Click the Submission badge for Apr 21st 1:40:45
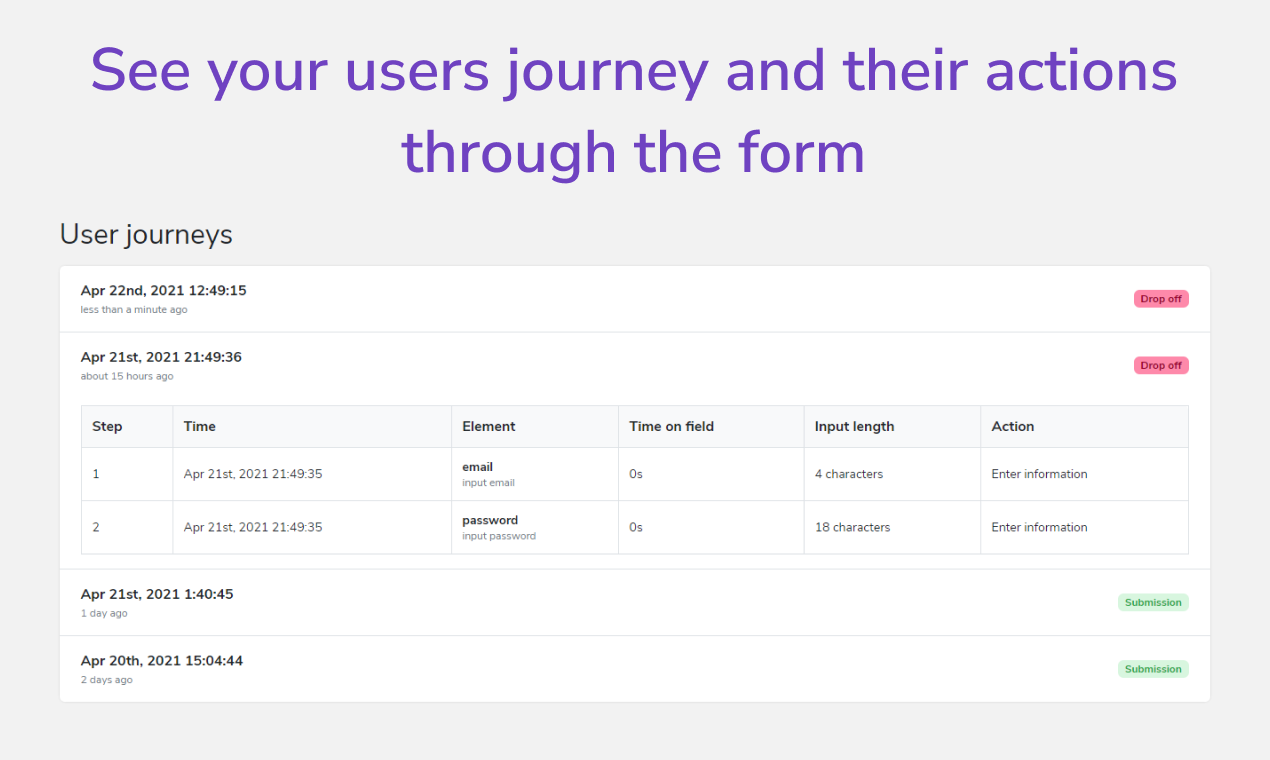Viewport: 1270px width, 760px height. pyautogui.click(x=1152, y=602)
